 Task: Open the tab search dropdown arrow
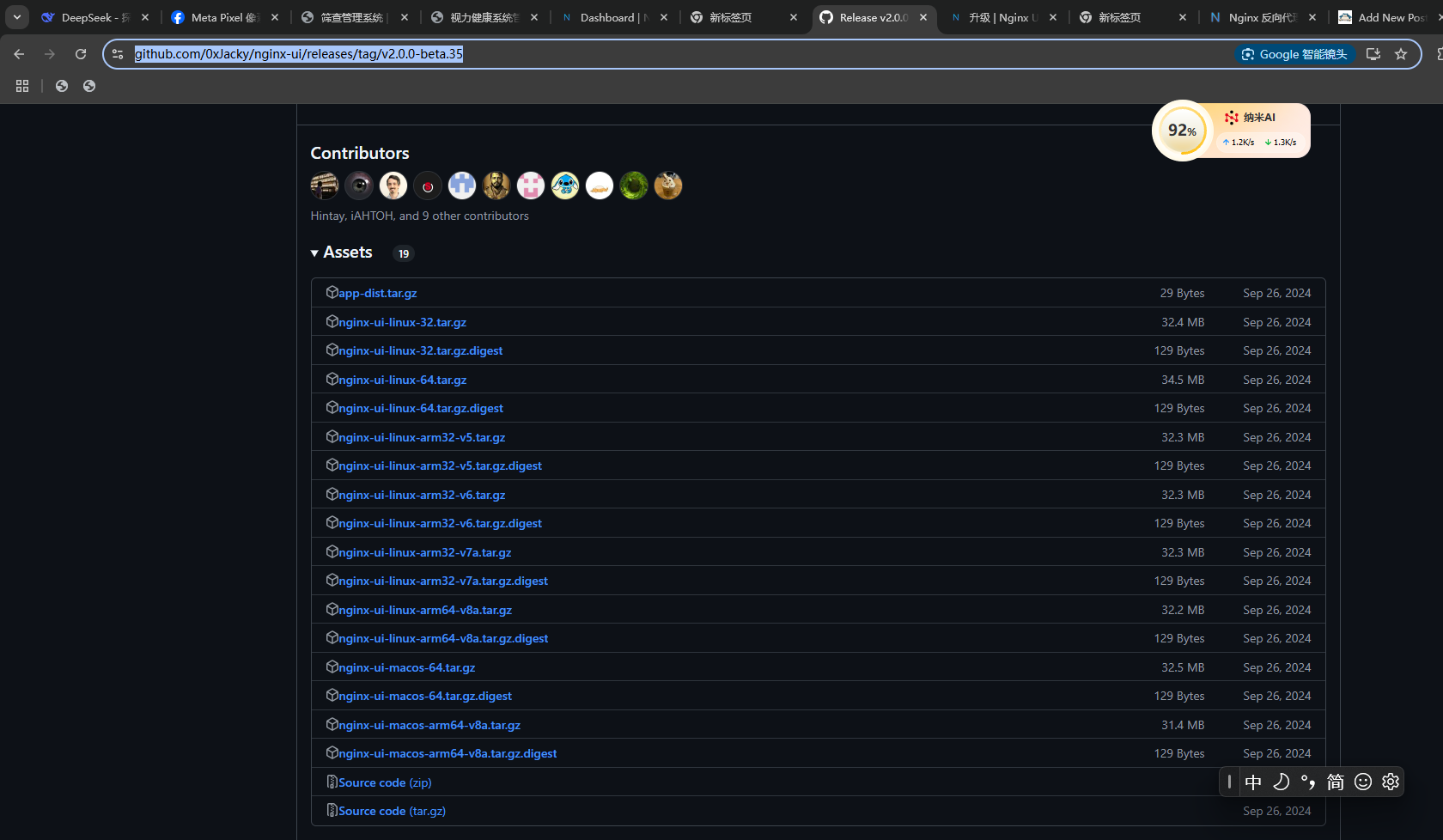(17, 17)
